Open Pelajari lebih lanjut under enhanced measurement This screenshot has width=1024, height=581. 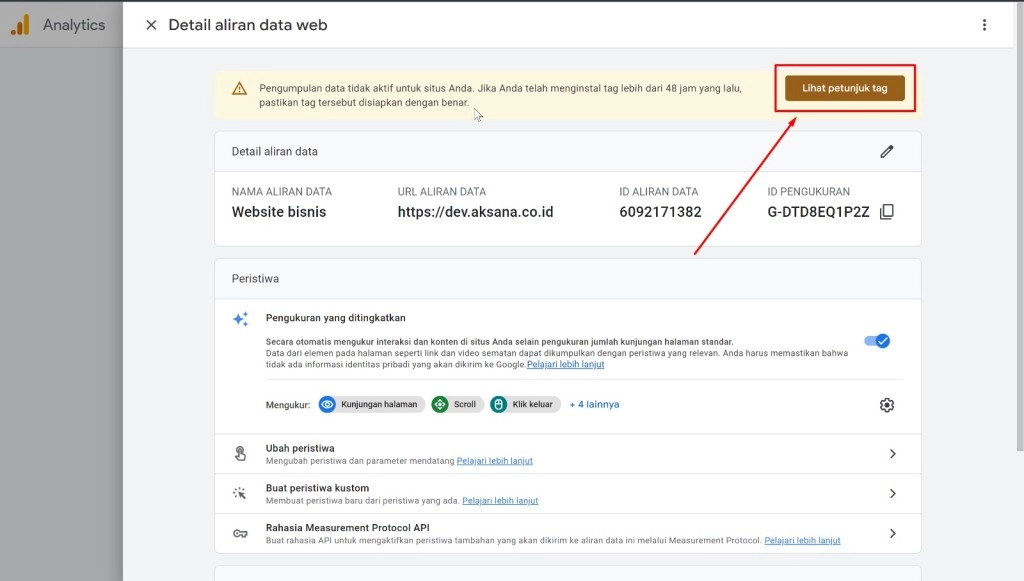(565, 365)
